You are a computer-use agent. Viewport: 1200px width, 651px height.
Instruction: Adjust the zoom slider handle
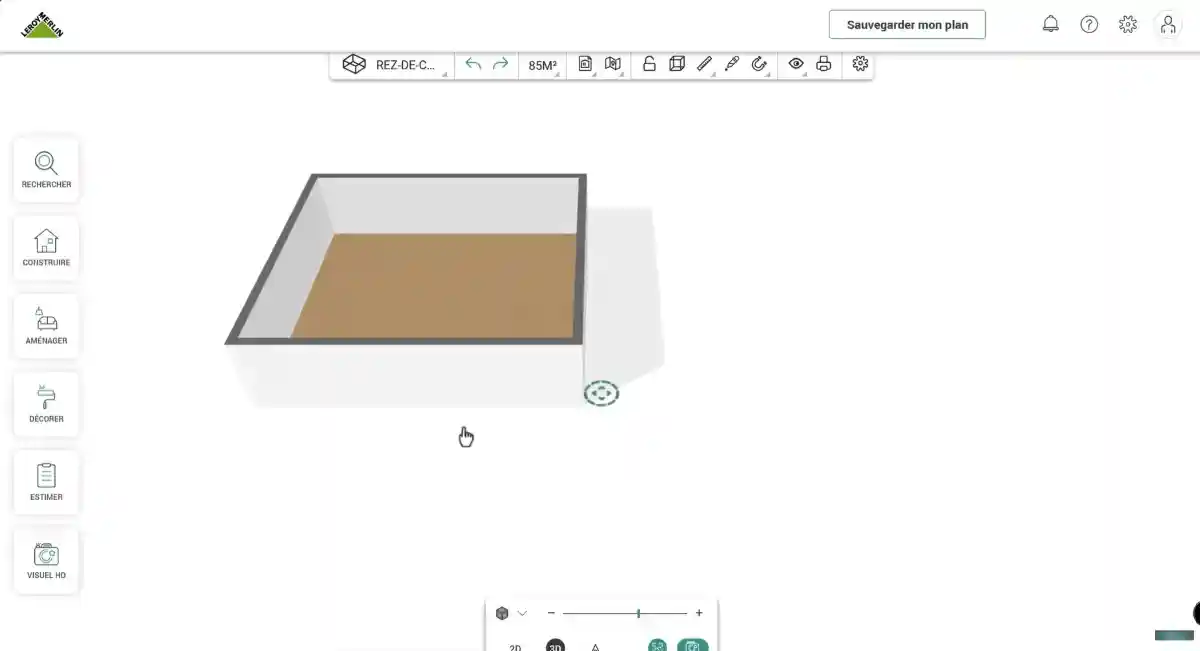(638, 613)
